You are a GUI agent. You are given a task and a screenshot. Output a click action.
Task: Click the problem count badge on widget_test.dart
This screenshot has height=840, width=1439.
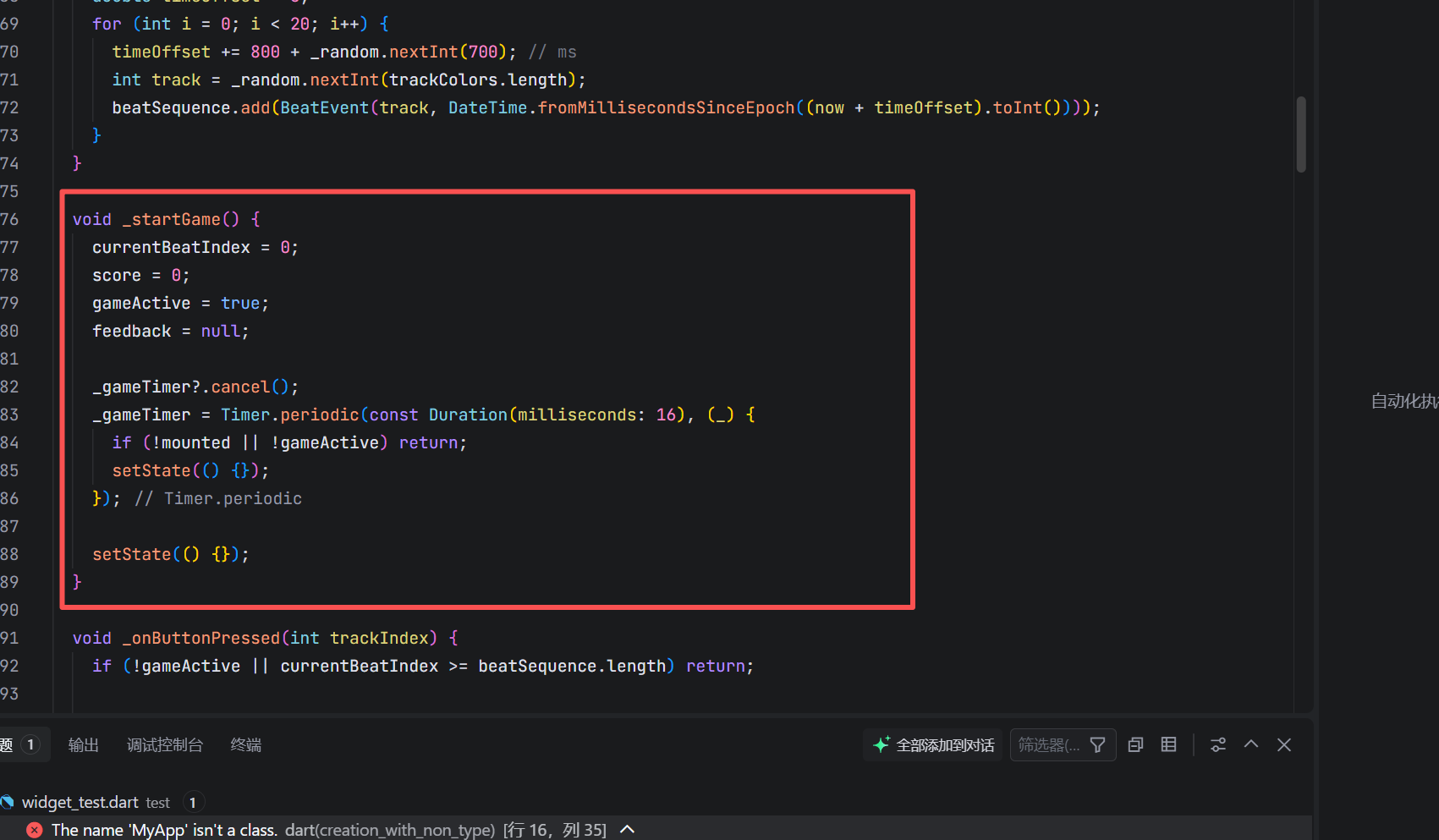193,802
